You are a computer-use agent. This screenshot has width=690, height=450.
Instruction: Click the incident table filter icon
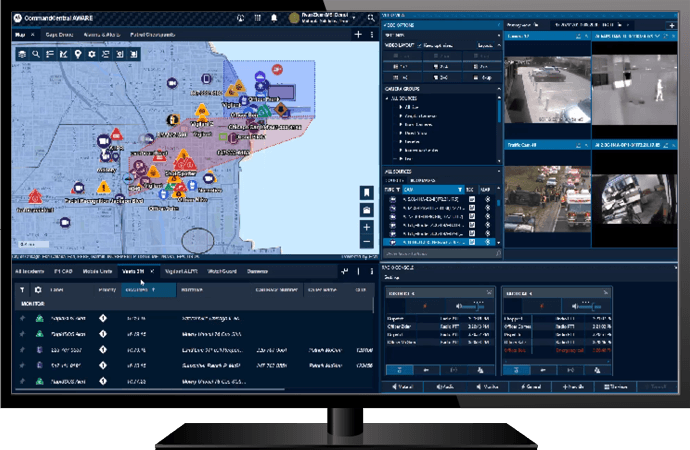pos(22,290)
